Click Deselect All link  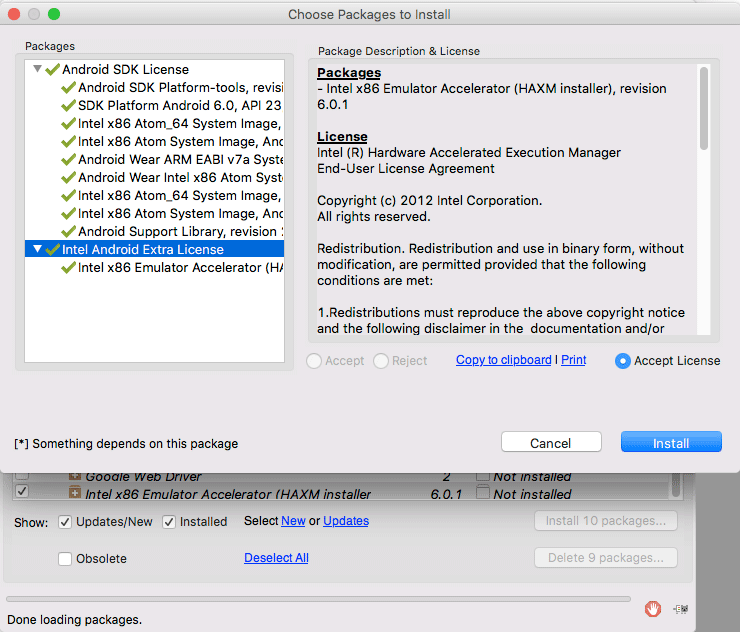click(276, 557)
